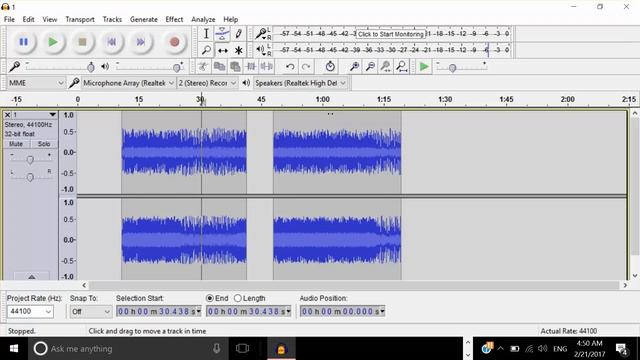This screenshot has width=640, height=360.
Task: Click the Copy icon in edit toolbar
Action: 219,66
